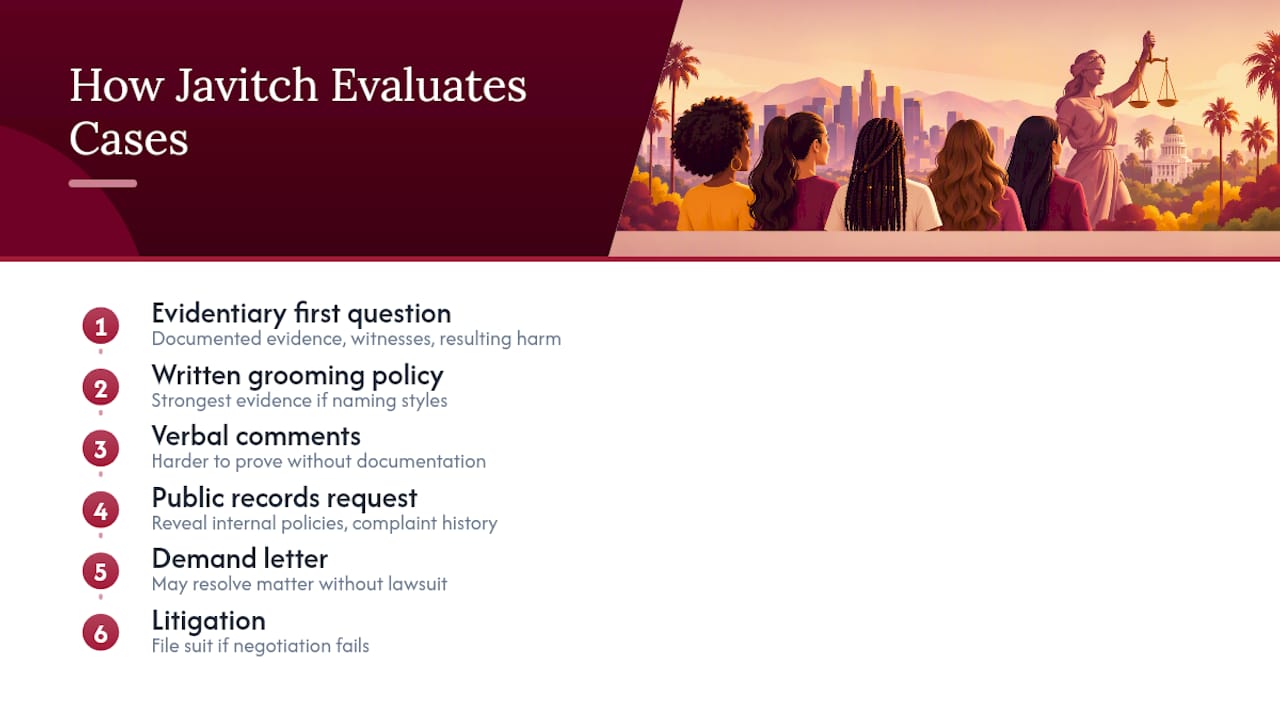Image resolution: width=1280 pixels, height=720 pixels.
Task: Click 'Strongest evidence if naming styles' subtitle
Action: 299,401
